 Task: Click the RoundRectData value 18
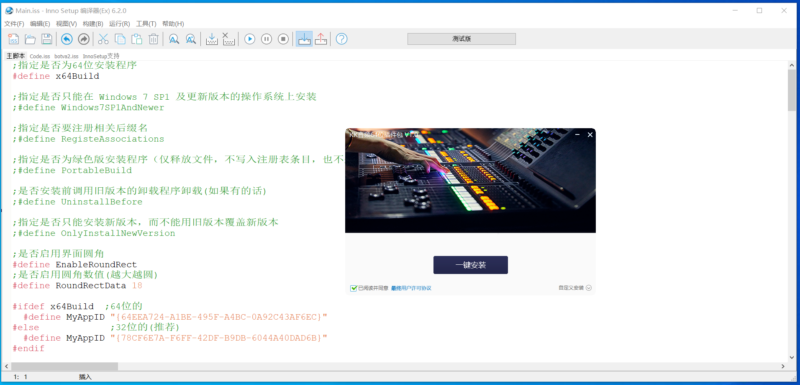pos(137,286)
